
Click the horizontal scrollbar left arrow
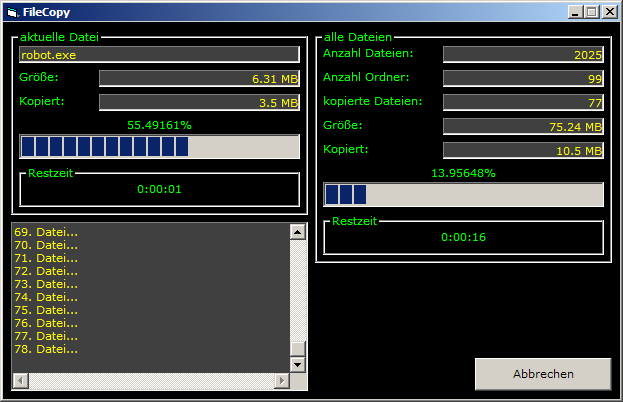click(20, 381)
